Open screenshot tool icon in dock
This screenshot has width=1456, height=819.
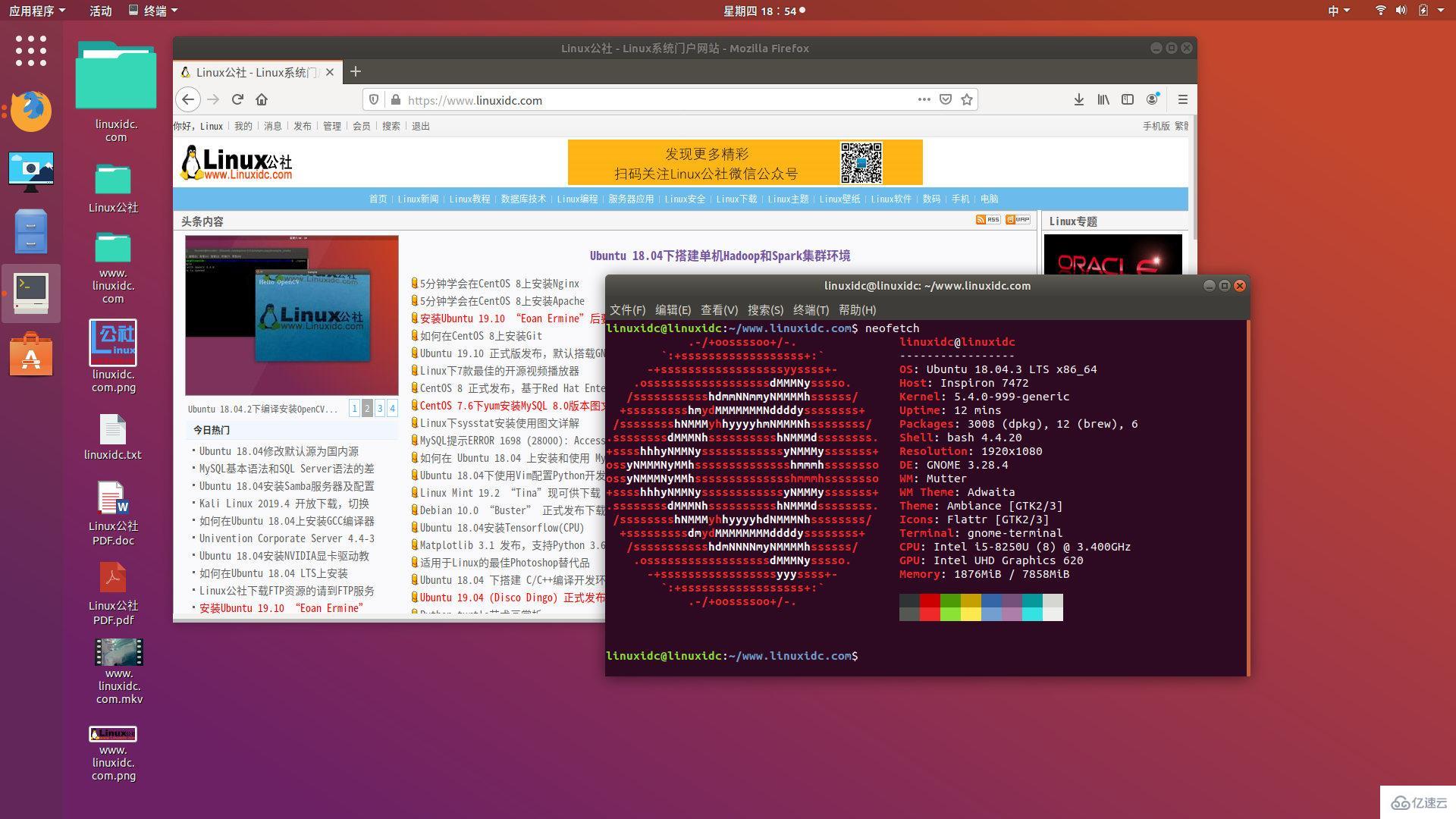[x=31, y=171]
